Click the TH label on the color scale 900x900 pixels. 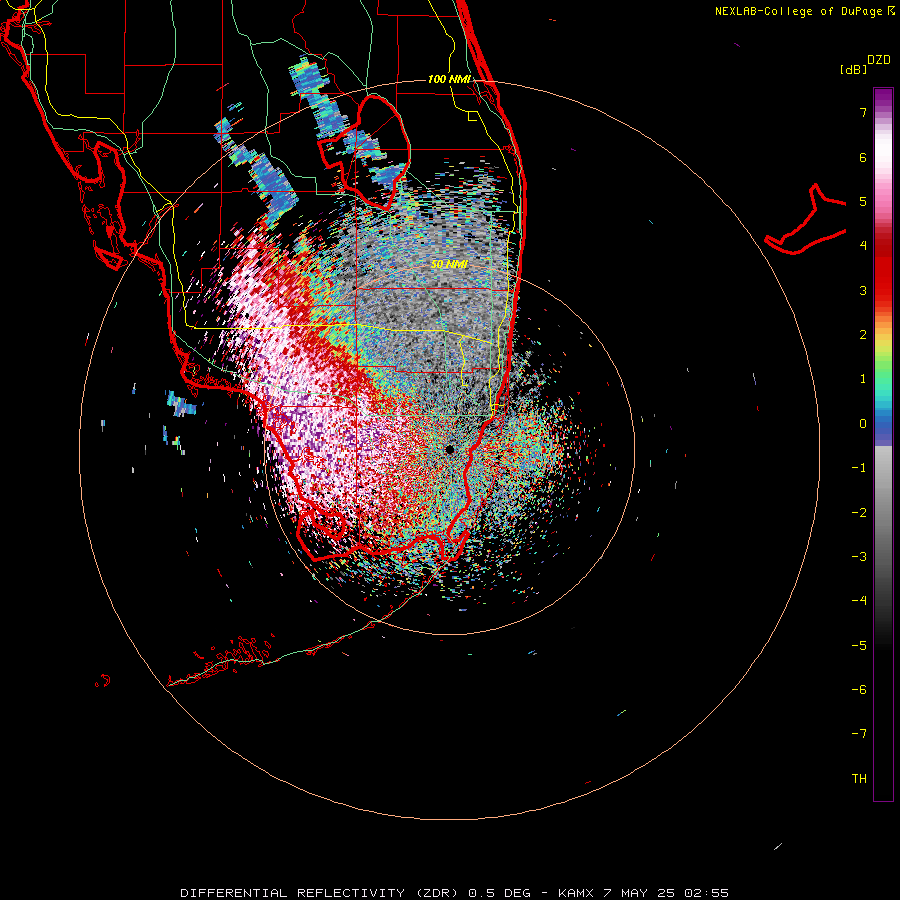859,779
